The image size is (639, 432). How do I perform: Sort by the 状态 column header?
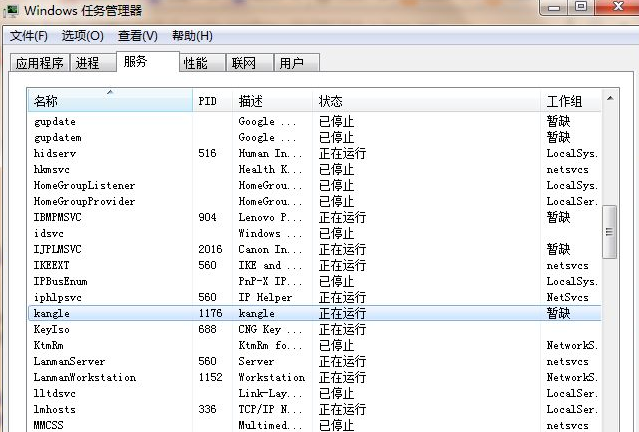click(x=426, y=101)
